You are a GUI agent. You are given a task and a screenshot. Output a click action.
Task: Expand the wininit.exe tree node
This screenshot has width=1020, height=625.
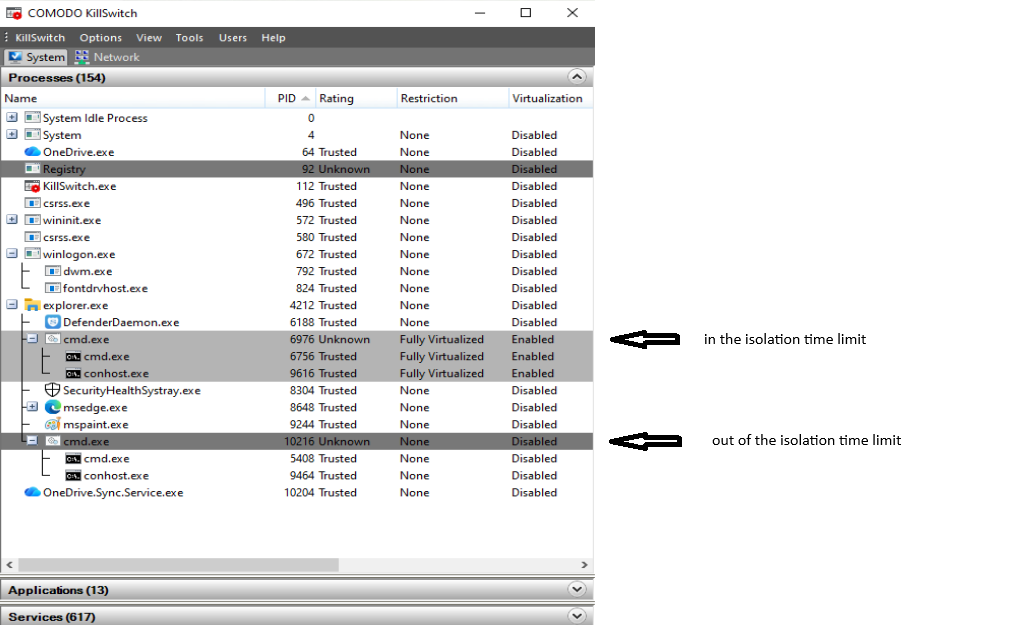[12, 219]
